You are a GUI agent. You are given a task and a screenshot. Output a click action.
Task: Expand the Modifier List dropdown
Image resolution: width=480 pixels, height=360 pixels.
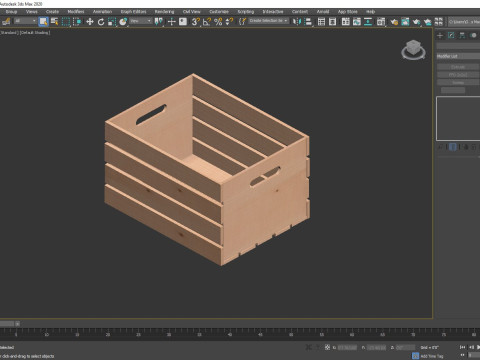click(x=458, y=56)
